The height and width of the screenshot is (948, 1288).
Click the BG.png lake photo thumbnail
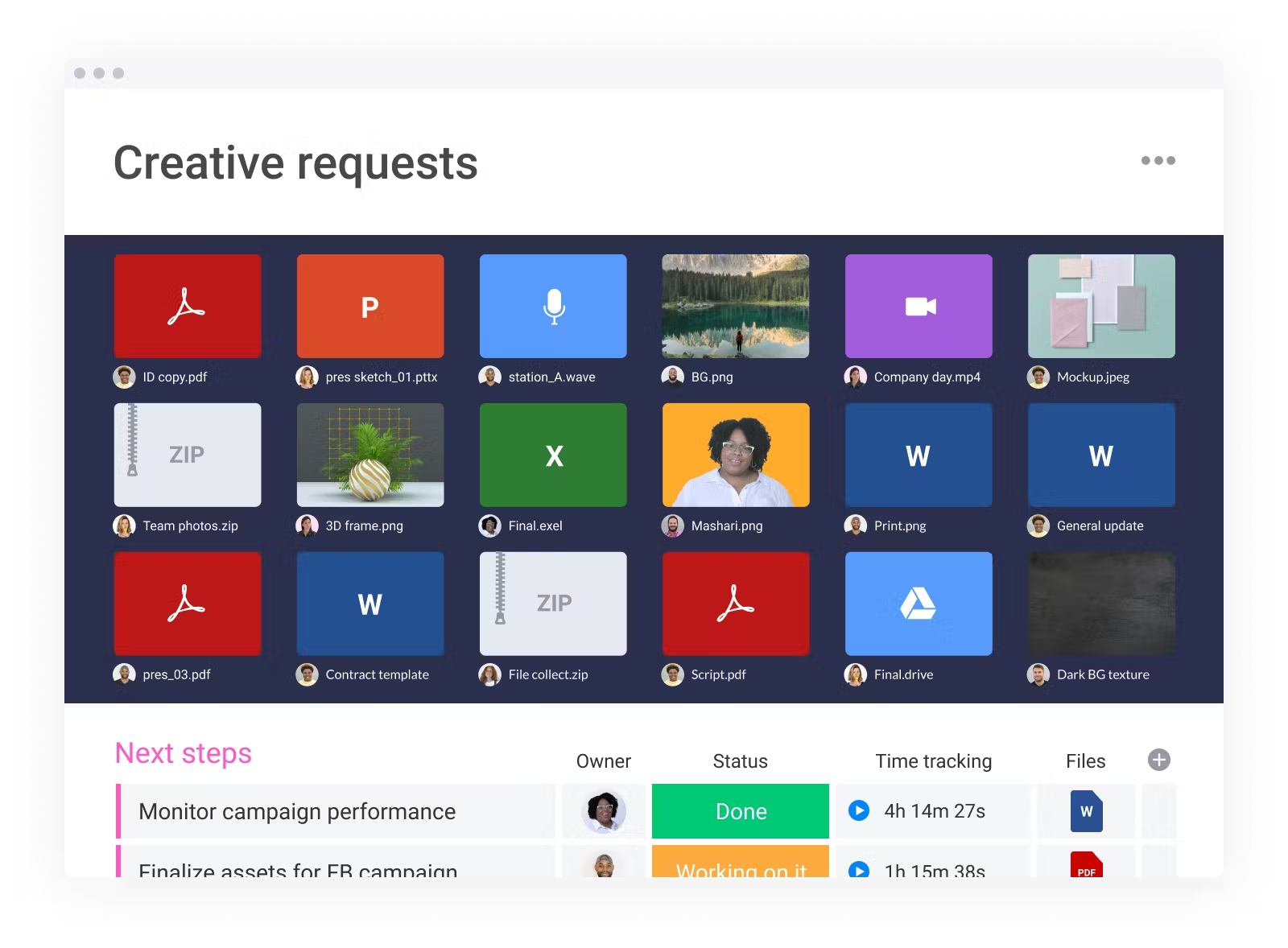[736, 307]
